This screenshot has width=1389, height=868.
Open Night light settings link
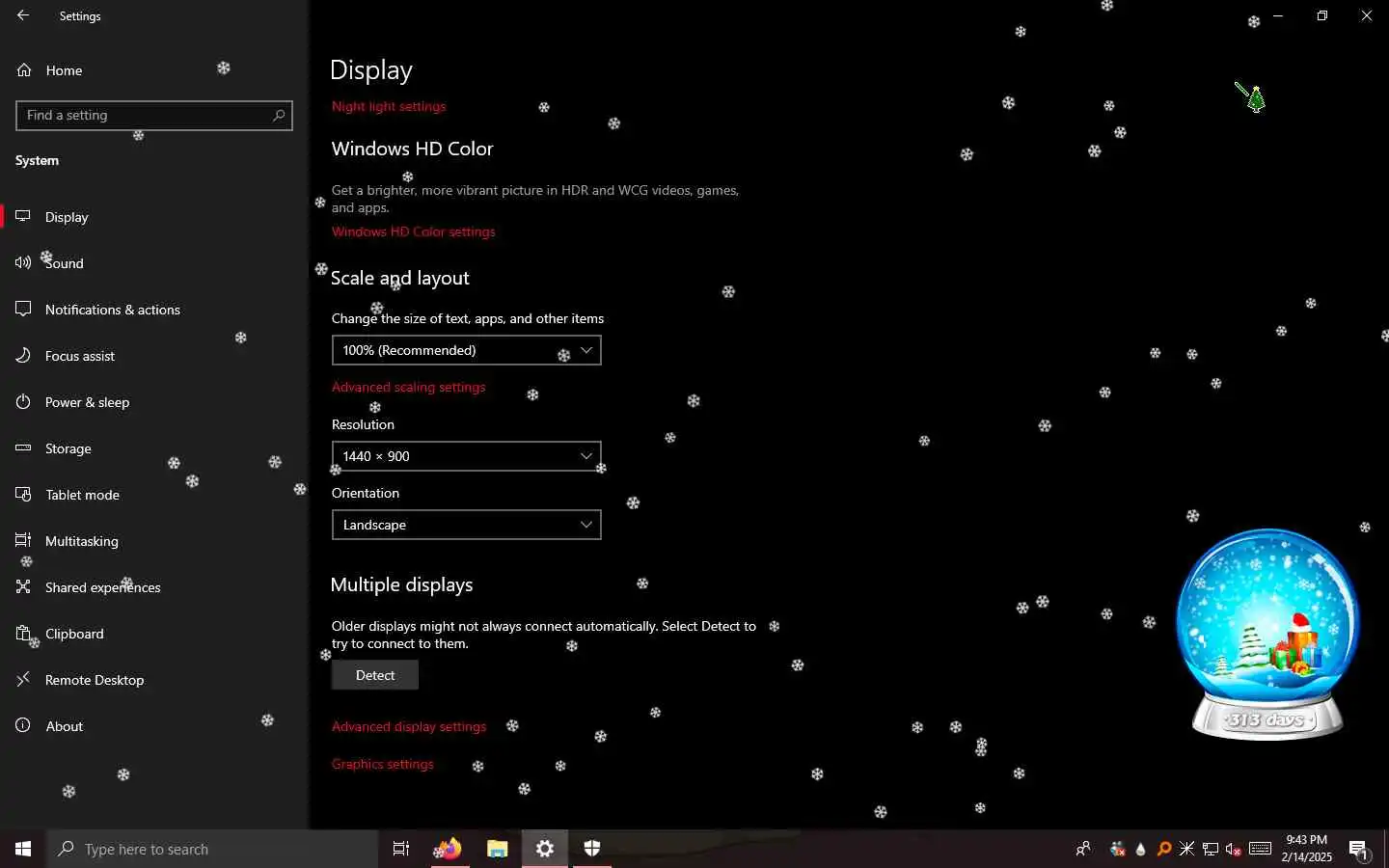389,106
